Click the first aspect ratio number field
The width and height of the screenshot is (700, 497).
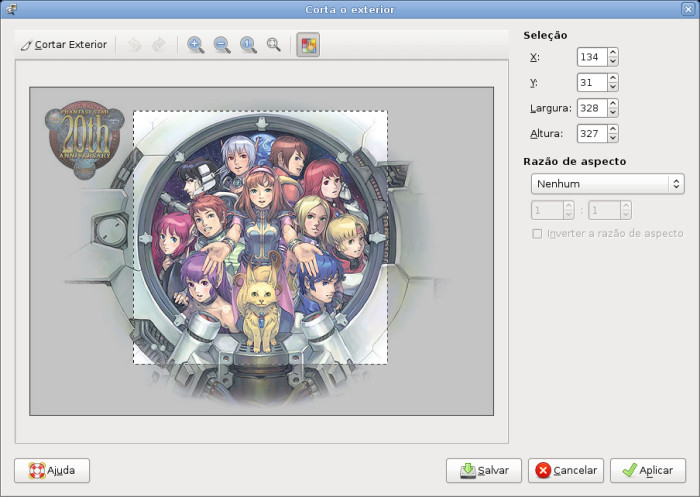[547, 210]
